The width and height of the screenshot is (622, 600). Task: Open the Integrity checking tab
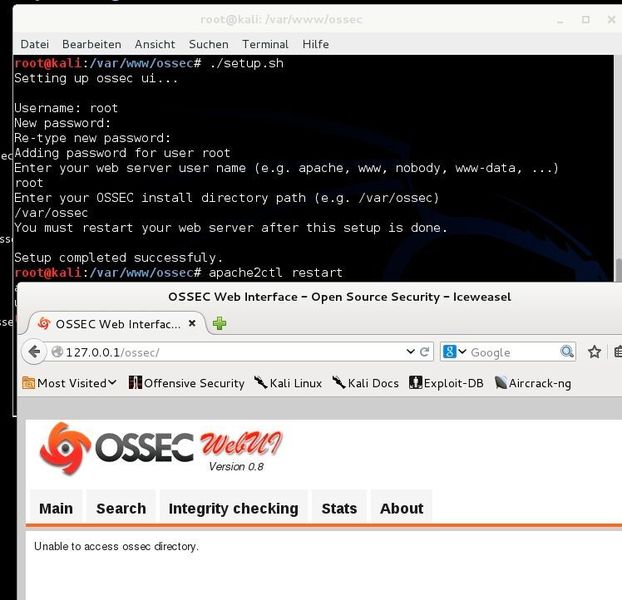[233, 508]
